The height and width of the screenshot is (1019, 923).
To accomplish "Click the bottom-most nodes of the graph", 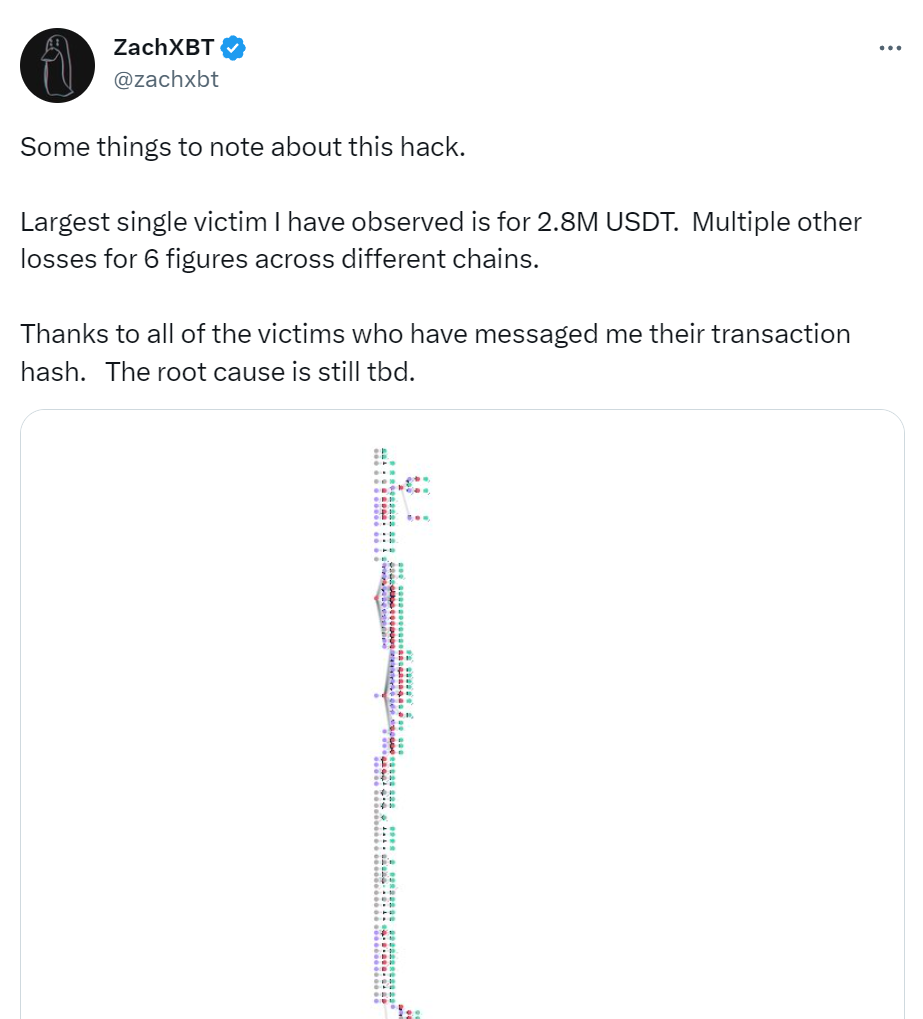I will 407,1013.
